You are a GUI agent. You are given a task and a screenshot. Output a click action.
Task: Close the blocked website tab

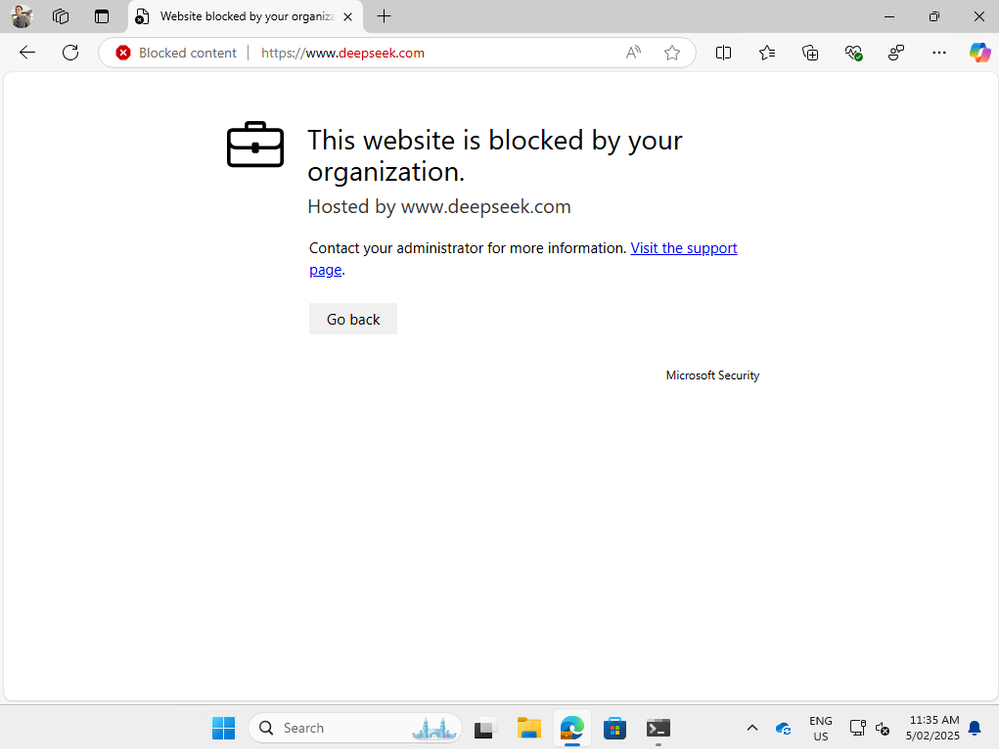pos(348,17)
